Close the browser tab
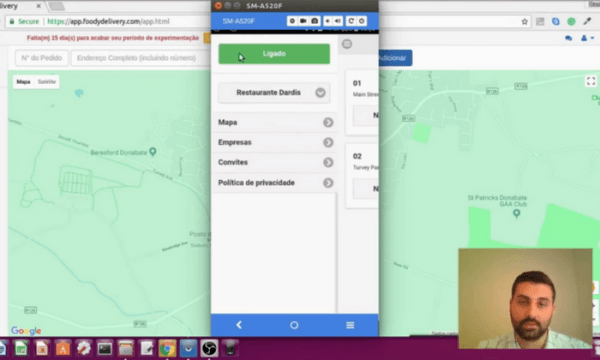This screenshot has width=600, height=360. point(38,6)
